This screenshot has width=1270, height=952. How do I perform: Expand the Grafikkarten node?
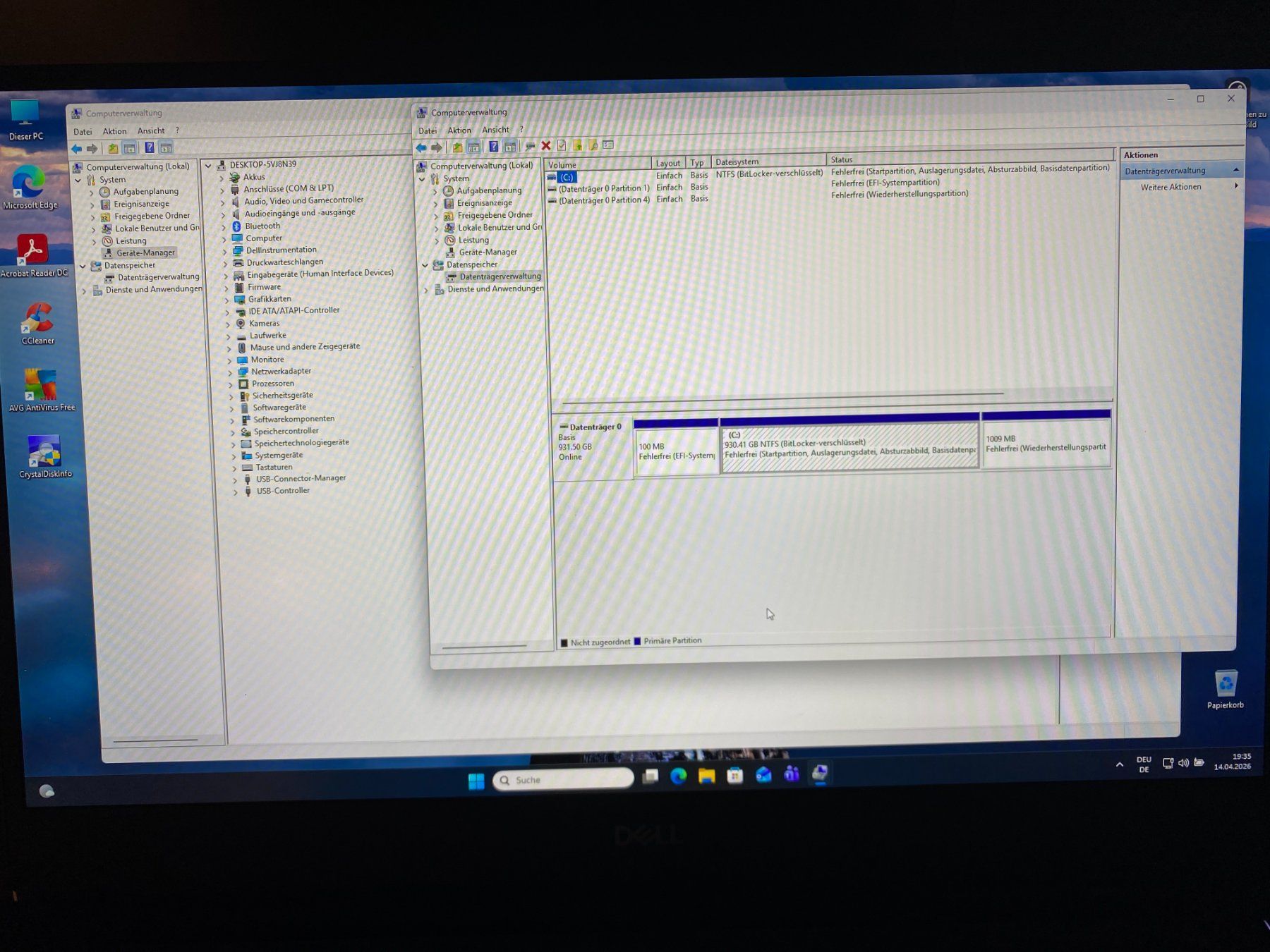pos(227,300)
